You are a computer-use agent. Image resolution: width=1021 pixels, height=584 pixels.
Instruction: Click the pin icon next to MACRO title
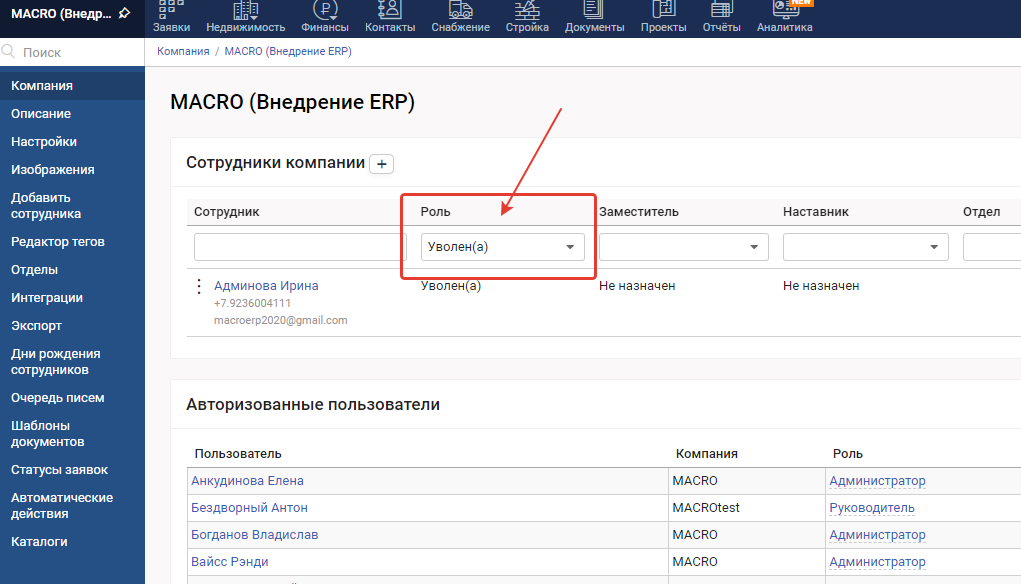124,13
